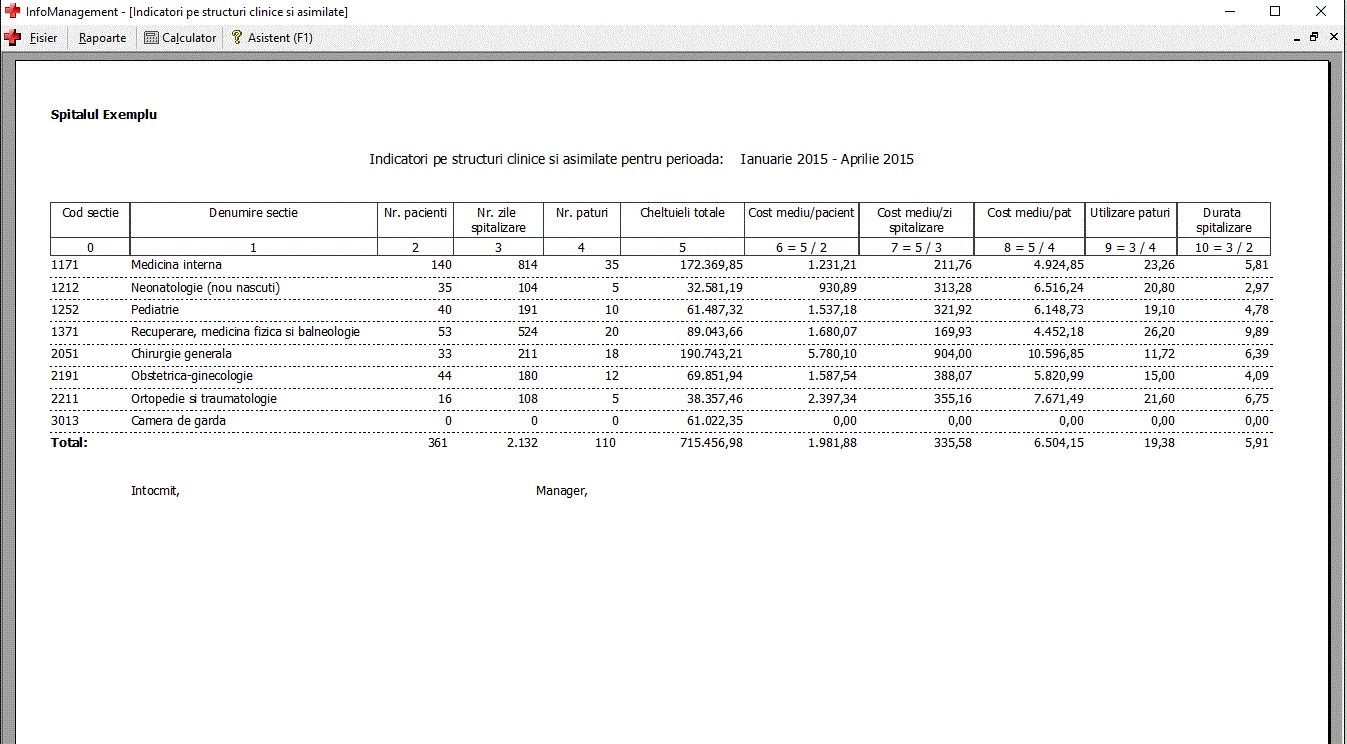The height and width of the screenshot is (744, 1347).
Task: Open the Fisier menu
Action: pyautogui.click(x=43, y=38)
